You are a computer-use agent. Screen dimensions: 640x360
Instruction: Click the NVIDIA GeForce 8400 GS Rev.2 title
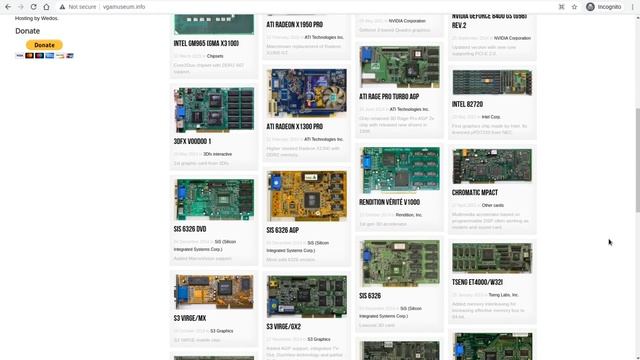pyautogui.click(x=489, y=21)
